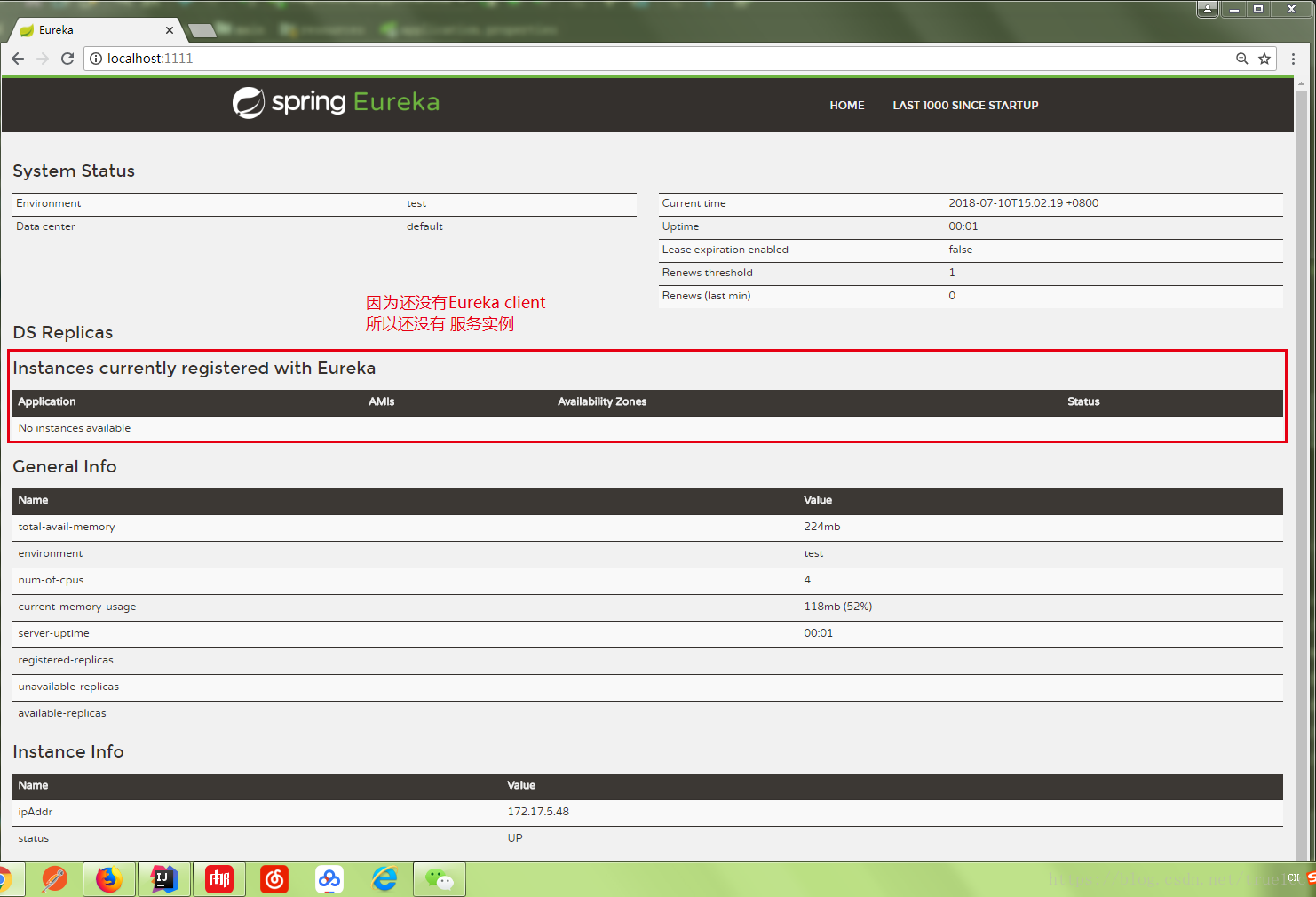Click the 'DS Replicas' heading
Viewport: 1316px width, 897px height.
coord(63,332)
